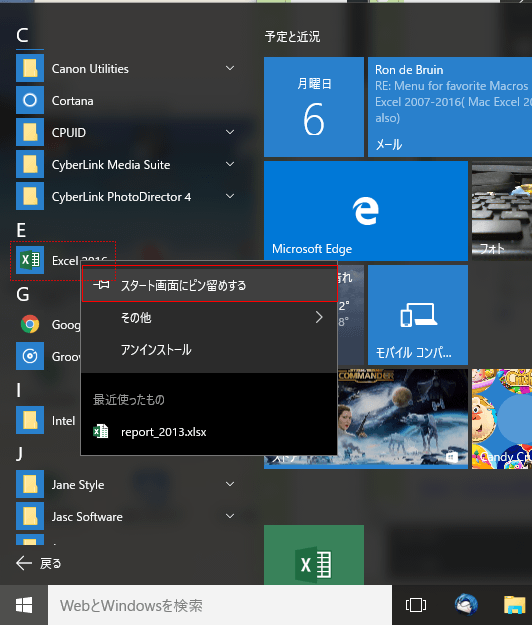Open the Candy Crush tile

[502, 419]
